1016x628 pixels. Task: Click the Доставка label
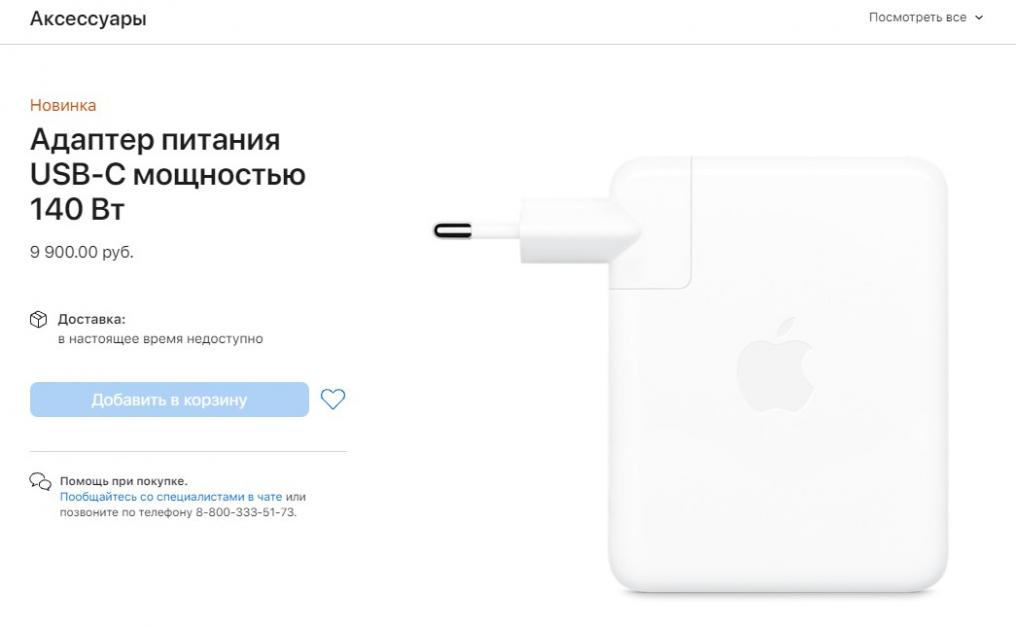point(91,319)
